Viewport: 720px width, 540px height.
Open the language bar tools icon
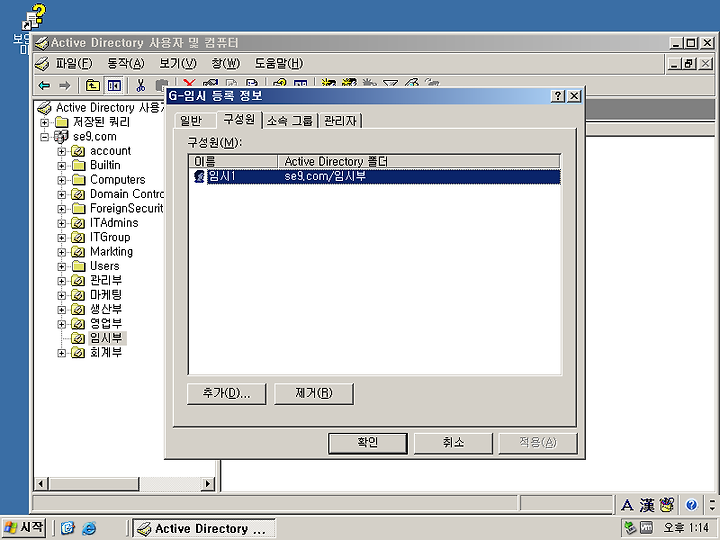click(x=666, y=506)
